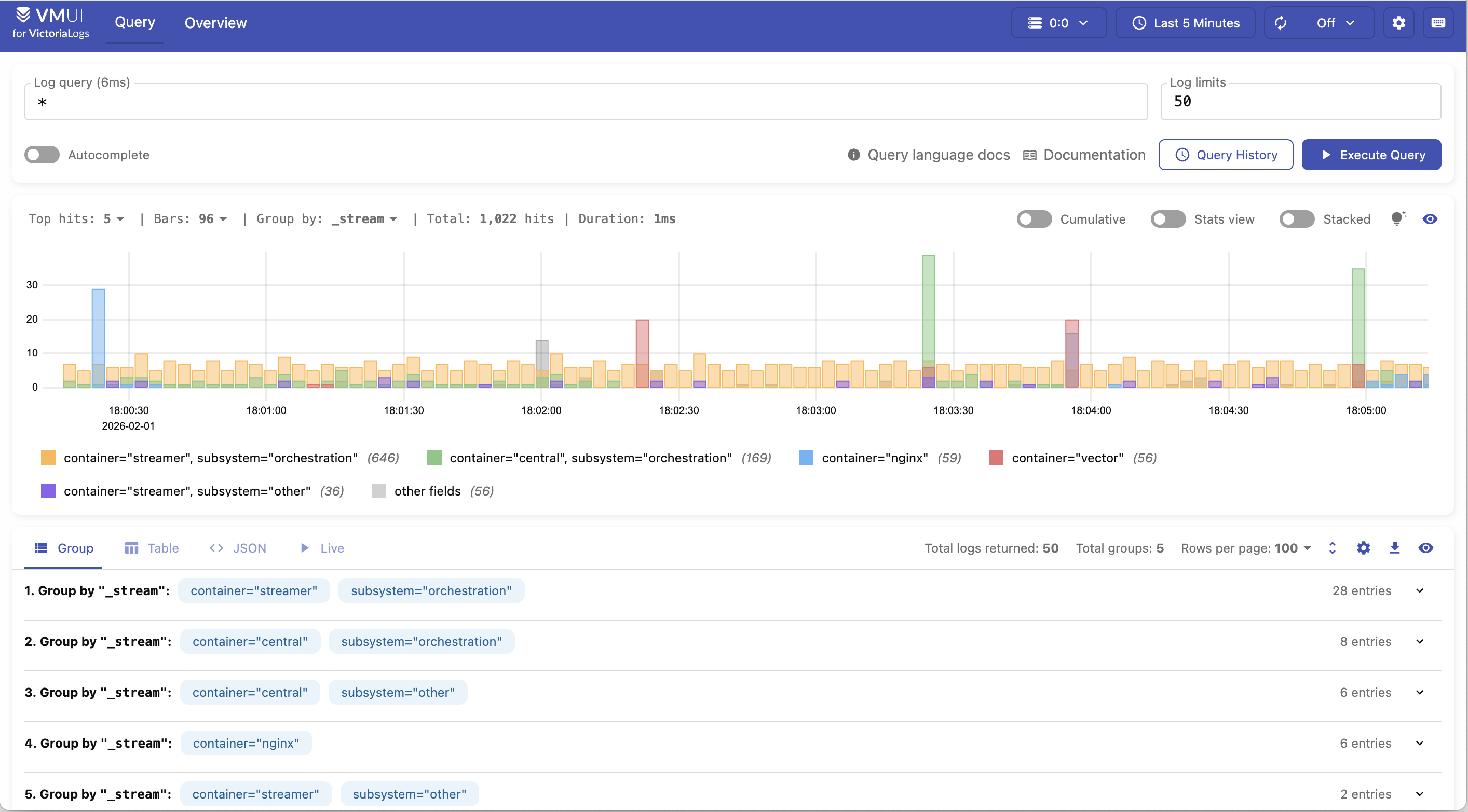Click the download logs icon above results

(1394, 548)
